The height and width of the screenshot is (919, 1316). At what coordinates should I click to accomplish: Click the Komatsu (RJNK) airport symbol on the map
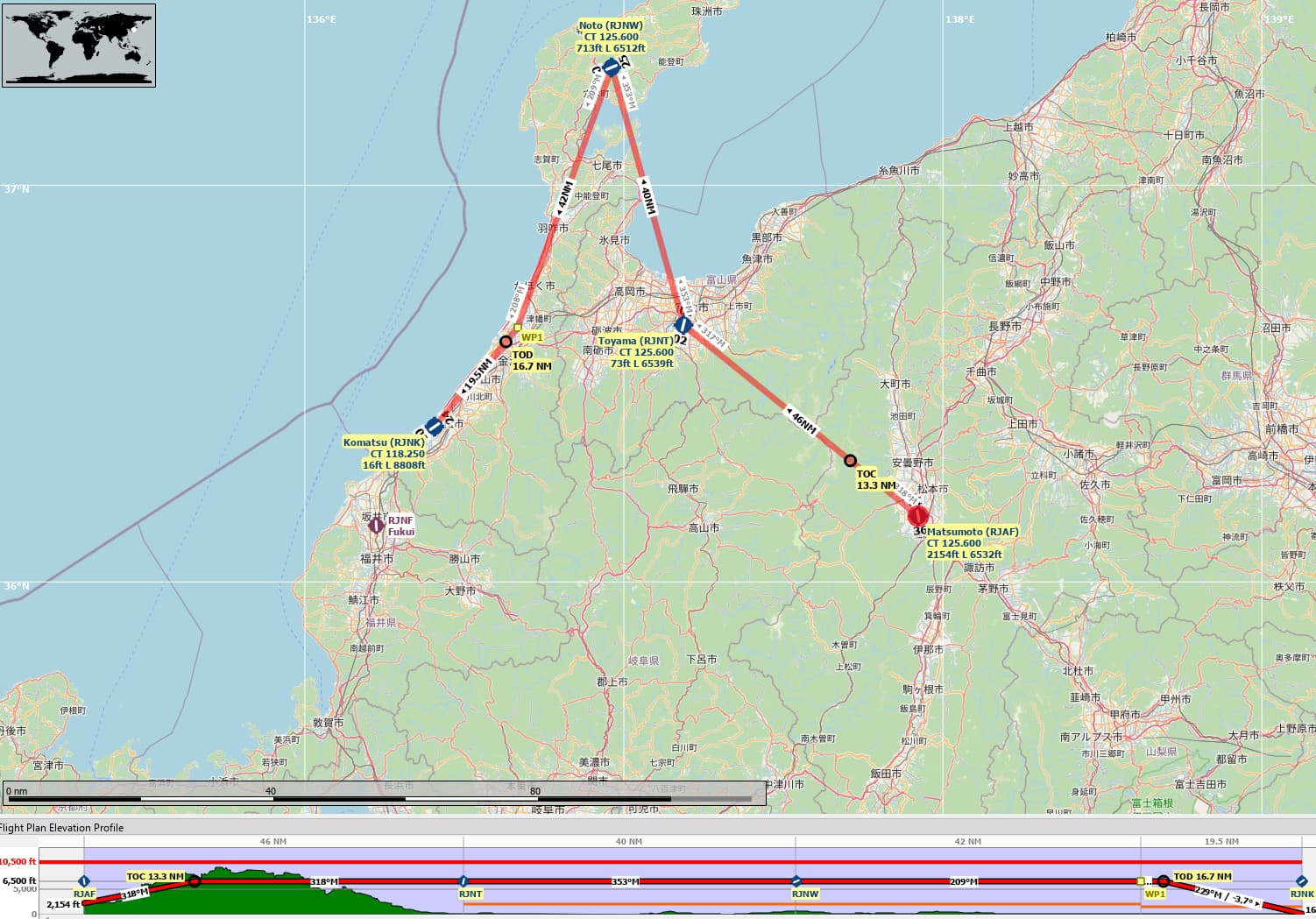click(434, 427)
